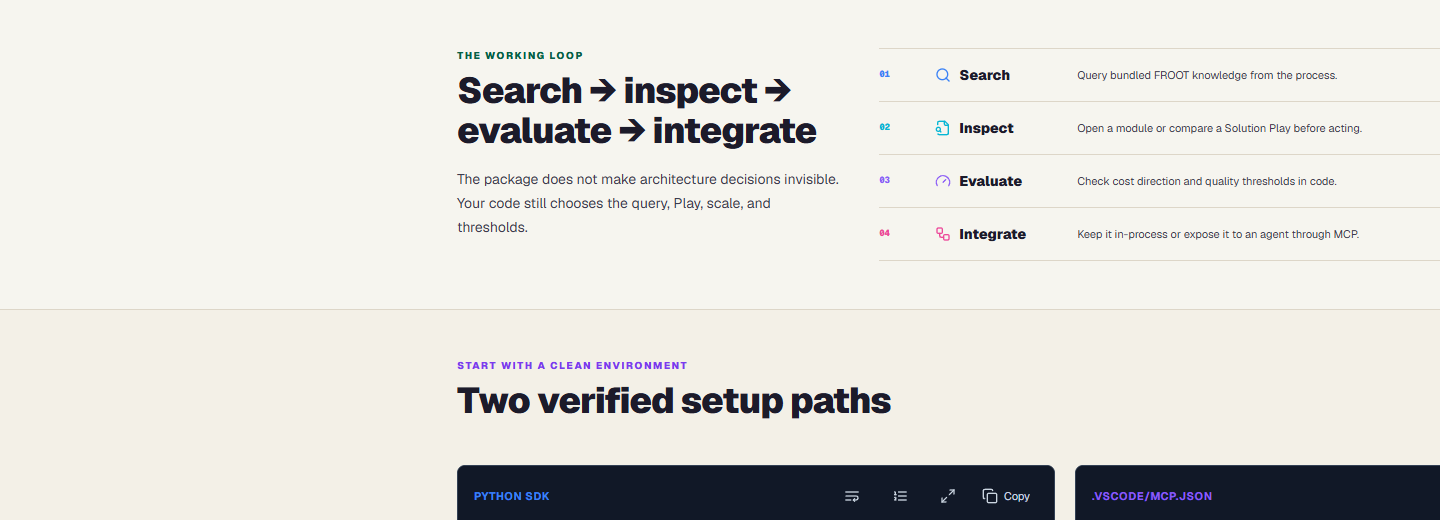Click step number 02
The height and width of the screenshot is (520, 1440).
coord(884,127)
